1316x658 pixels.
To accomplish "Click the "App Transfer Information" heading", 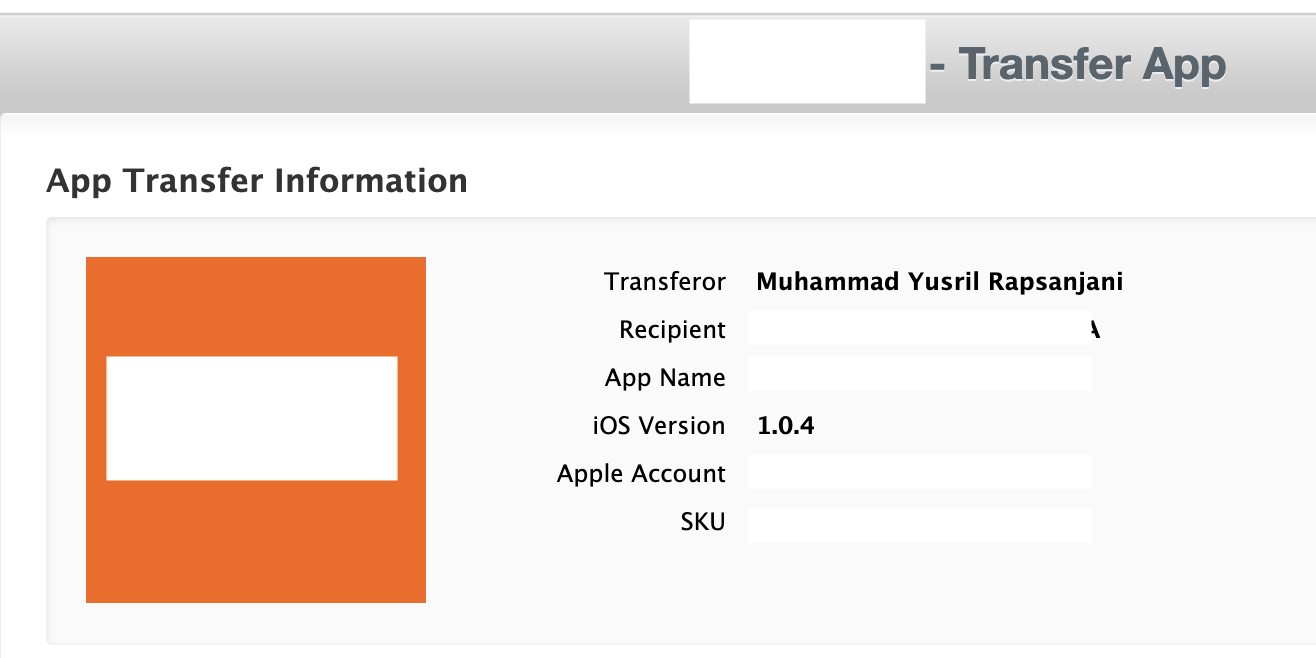I will click(x=257, y=181).
